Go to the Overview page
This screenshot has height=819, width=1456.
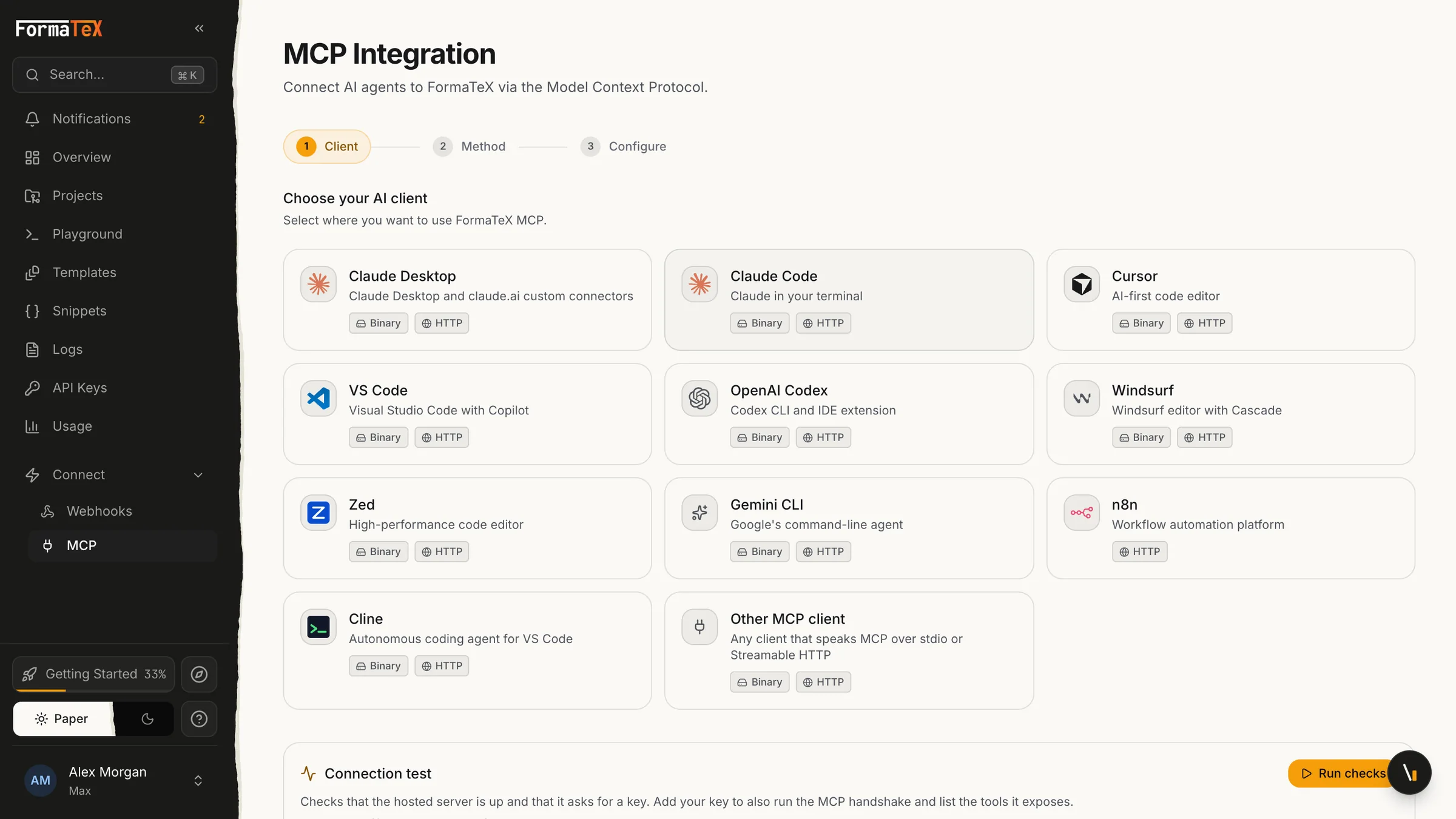coord(115,157)
